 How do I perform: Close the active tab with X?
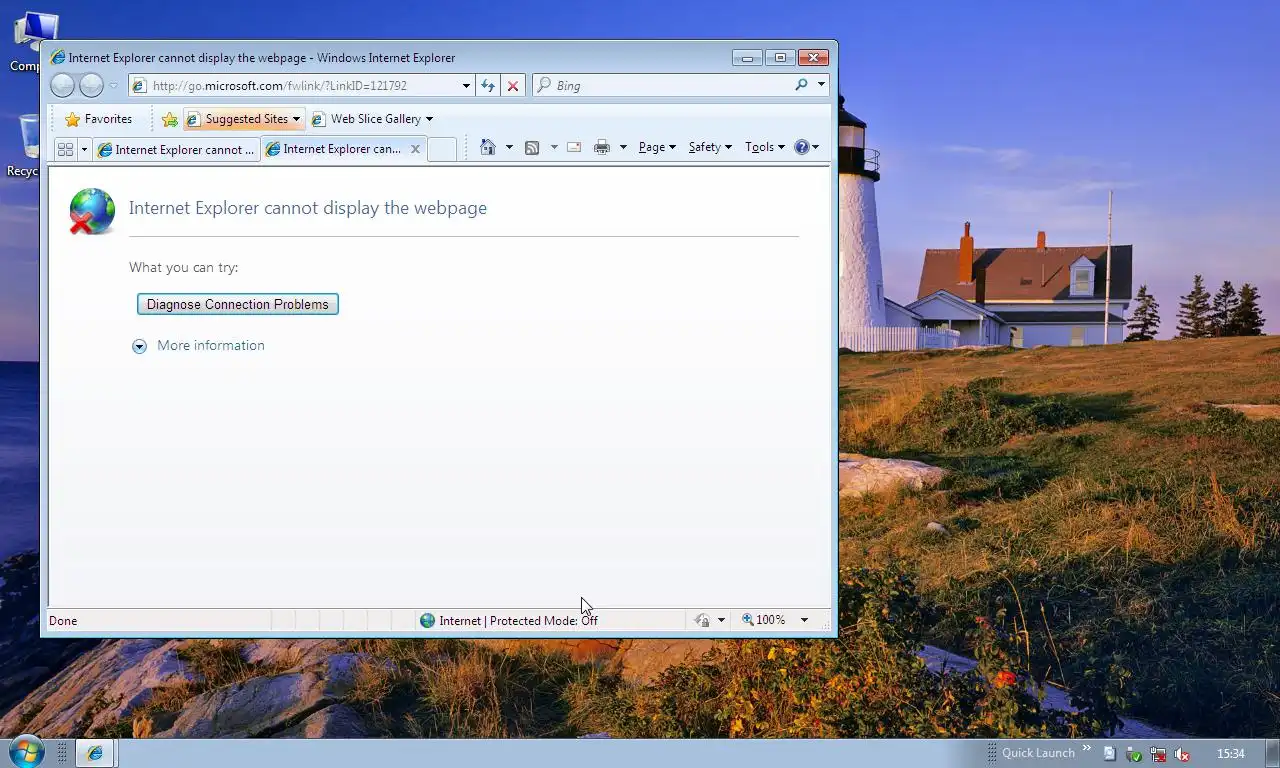415,149
